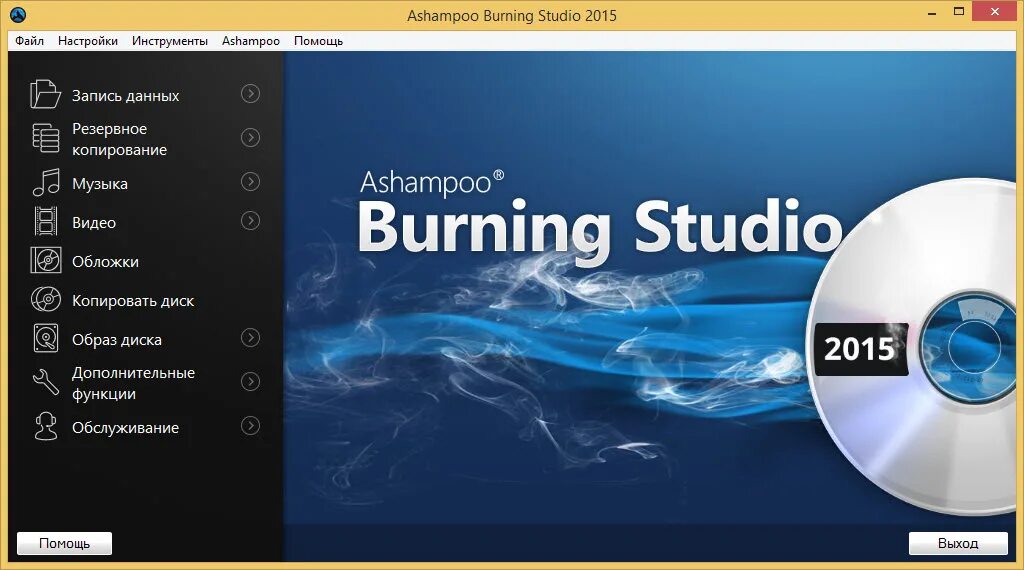
Task: Click the Видео film strip icon
Action: (x=46, y=221)
